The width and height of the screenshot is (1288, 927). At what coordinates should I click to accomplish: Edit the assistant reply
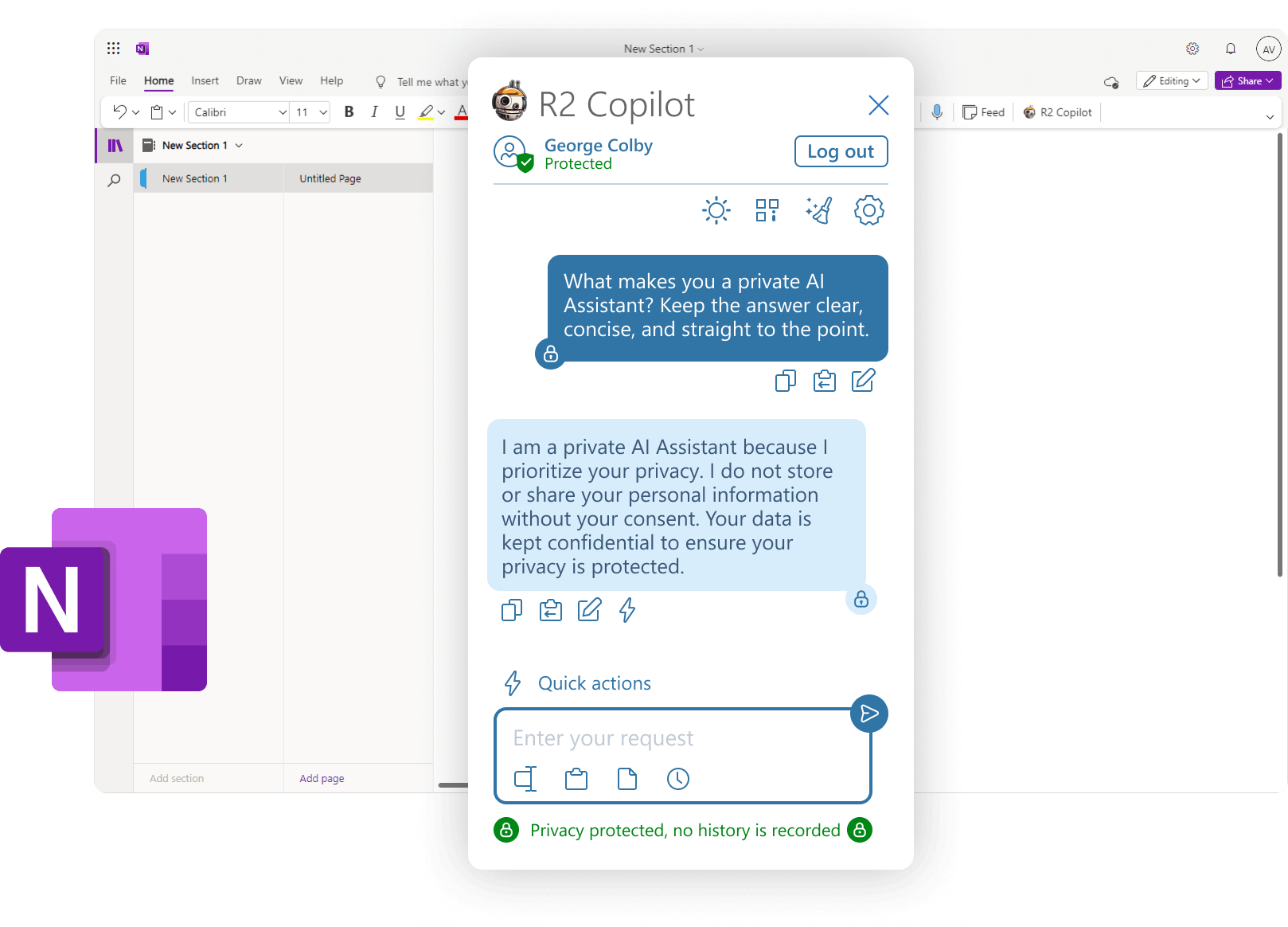[589, 610]
